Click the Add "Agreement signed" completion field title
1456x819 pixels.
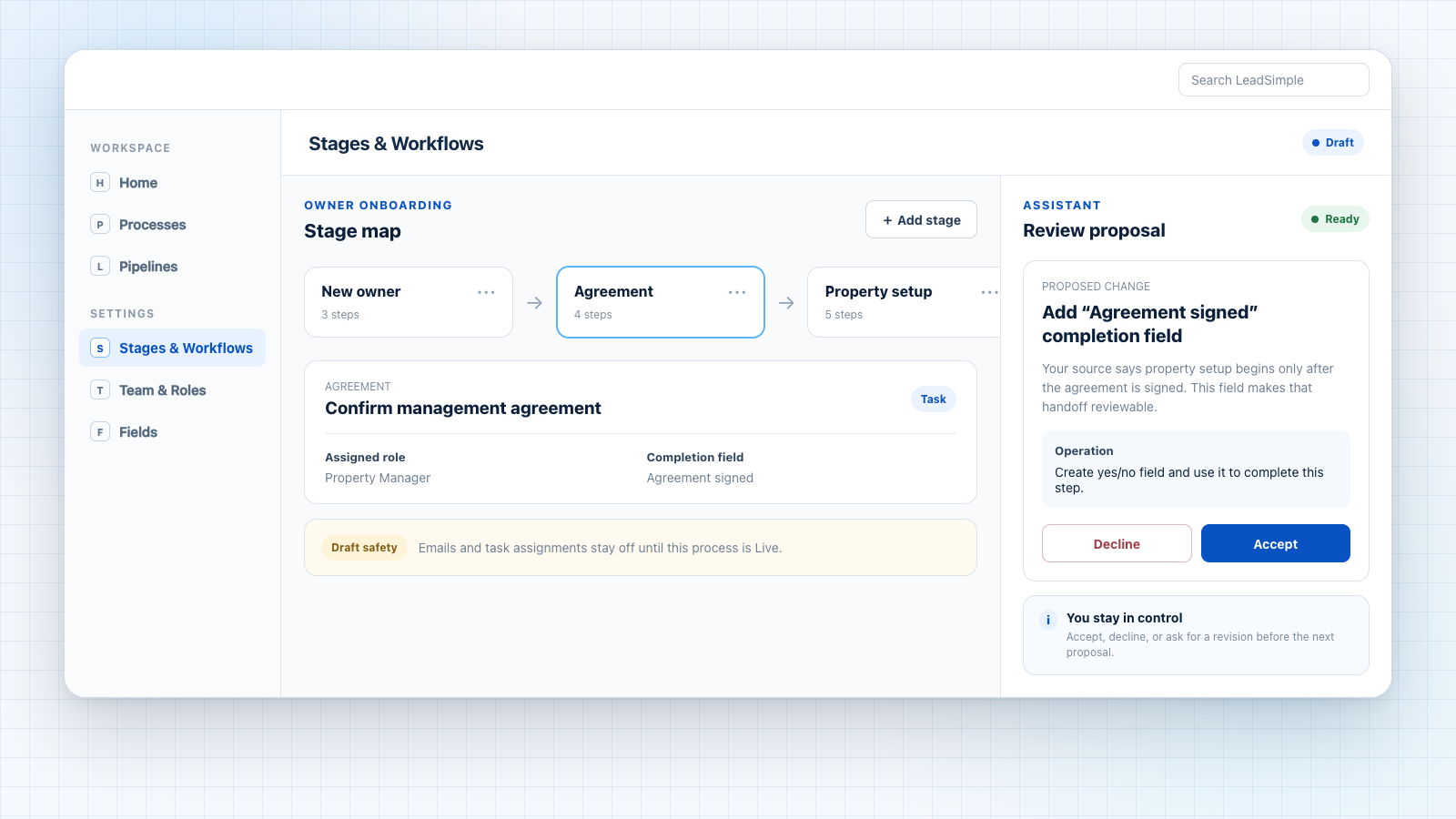(1150, 324)
